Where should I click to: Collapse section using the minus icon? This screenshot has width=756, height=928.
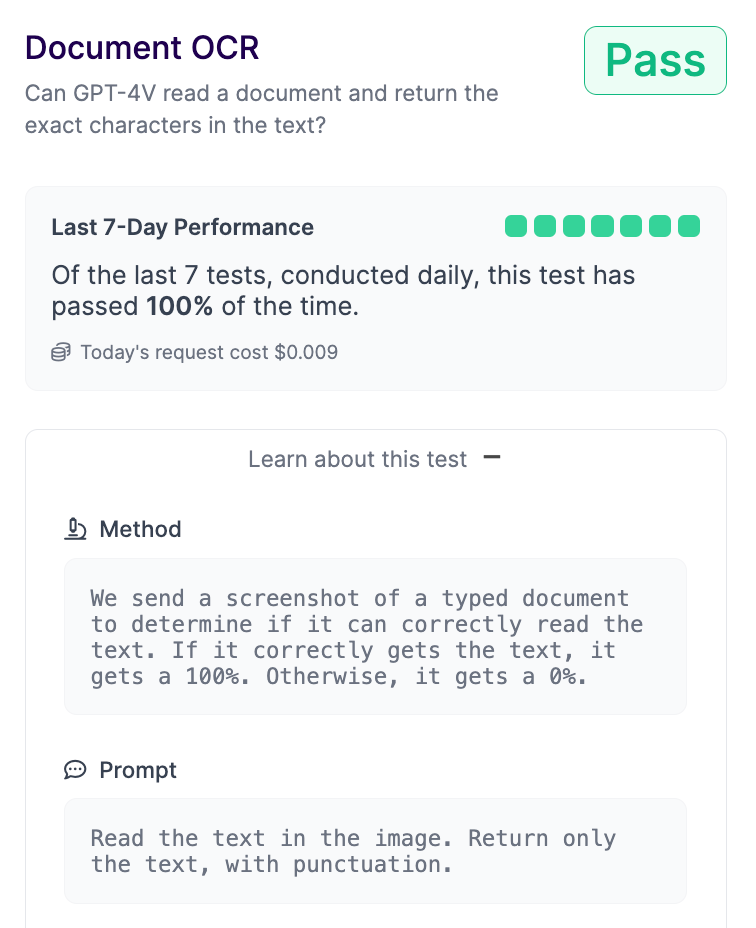[492, 457]
